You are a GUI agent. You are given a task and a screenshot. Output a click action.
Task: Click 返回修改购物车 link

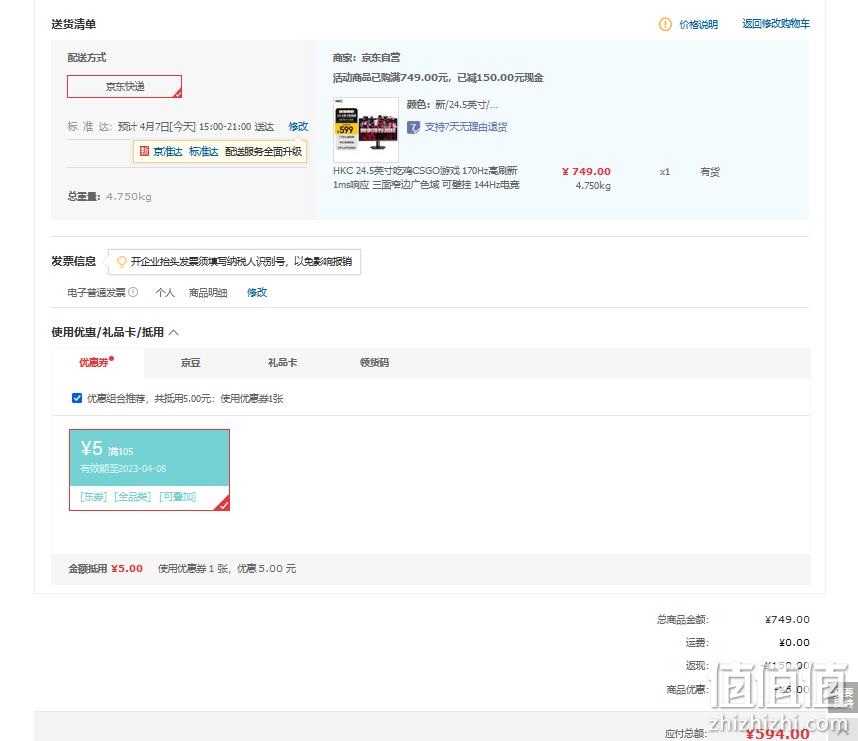(x=775, y=24)
